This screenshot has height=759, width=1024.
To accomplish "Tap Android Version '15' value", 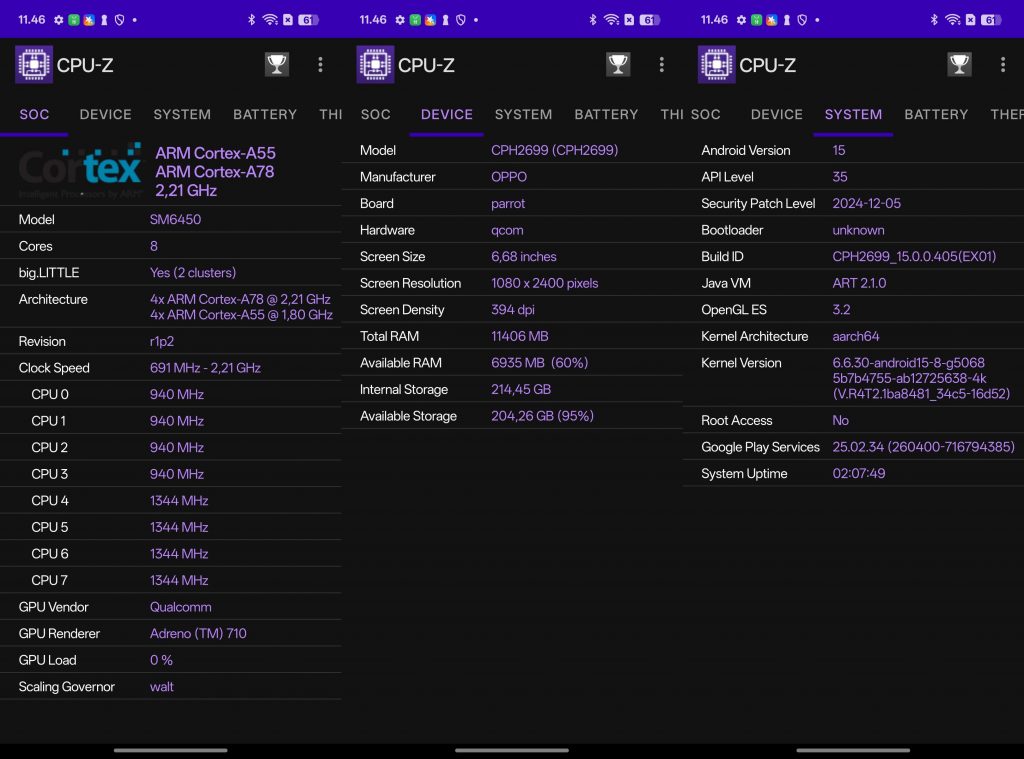I will click(839, 150).
